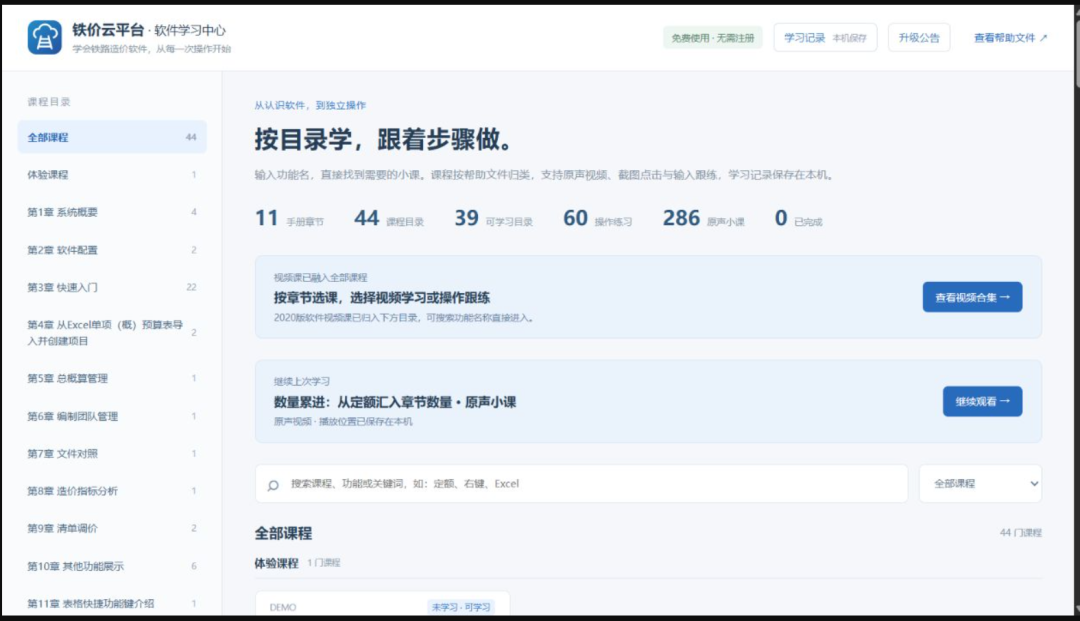This screenshot has height=621, width=1080.
Task: Click the search magnifier icon
Action: [x=273, y=485]
